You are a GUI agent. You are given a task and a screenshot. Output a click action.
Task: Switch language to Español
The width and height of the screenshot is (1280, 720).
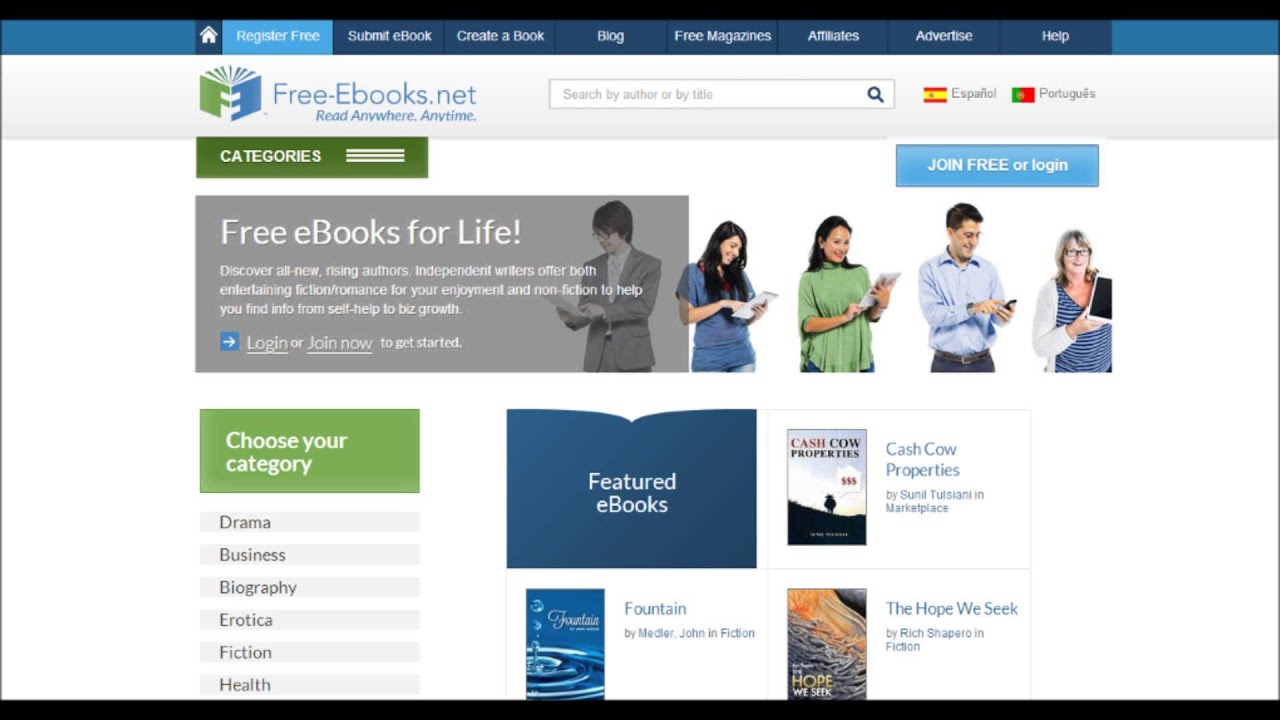pos(973,93)
